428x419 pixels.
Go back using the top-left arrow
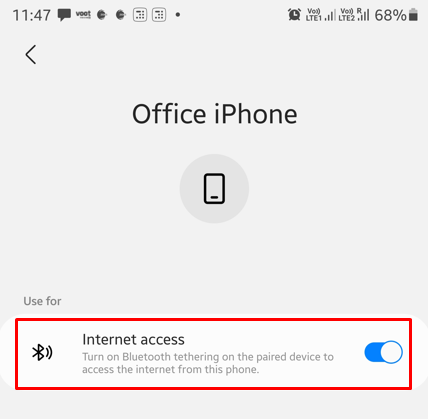(31, 54)
